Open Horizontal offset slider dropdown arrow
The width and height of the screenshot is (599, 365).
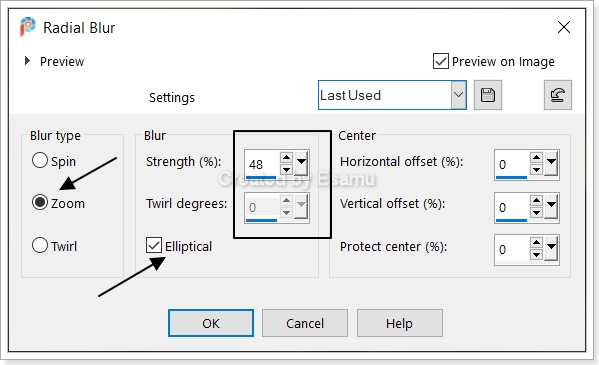point(551,163)
